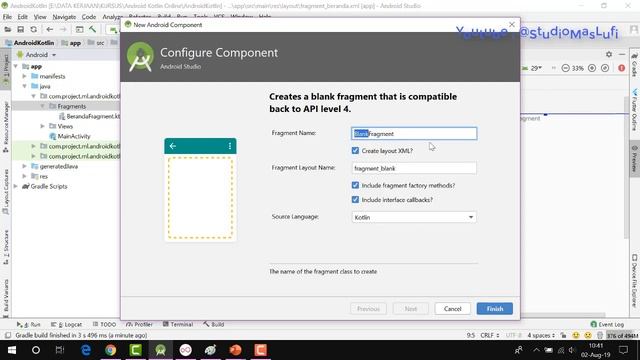Click the Fragment Layout Name field
This screenshot has width=640, height=360.
tap(414, 168)
